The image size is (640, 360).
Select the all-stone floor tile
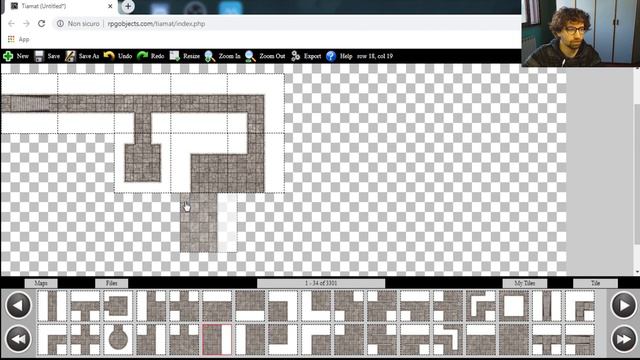tap(513, 339)
